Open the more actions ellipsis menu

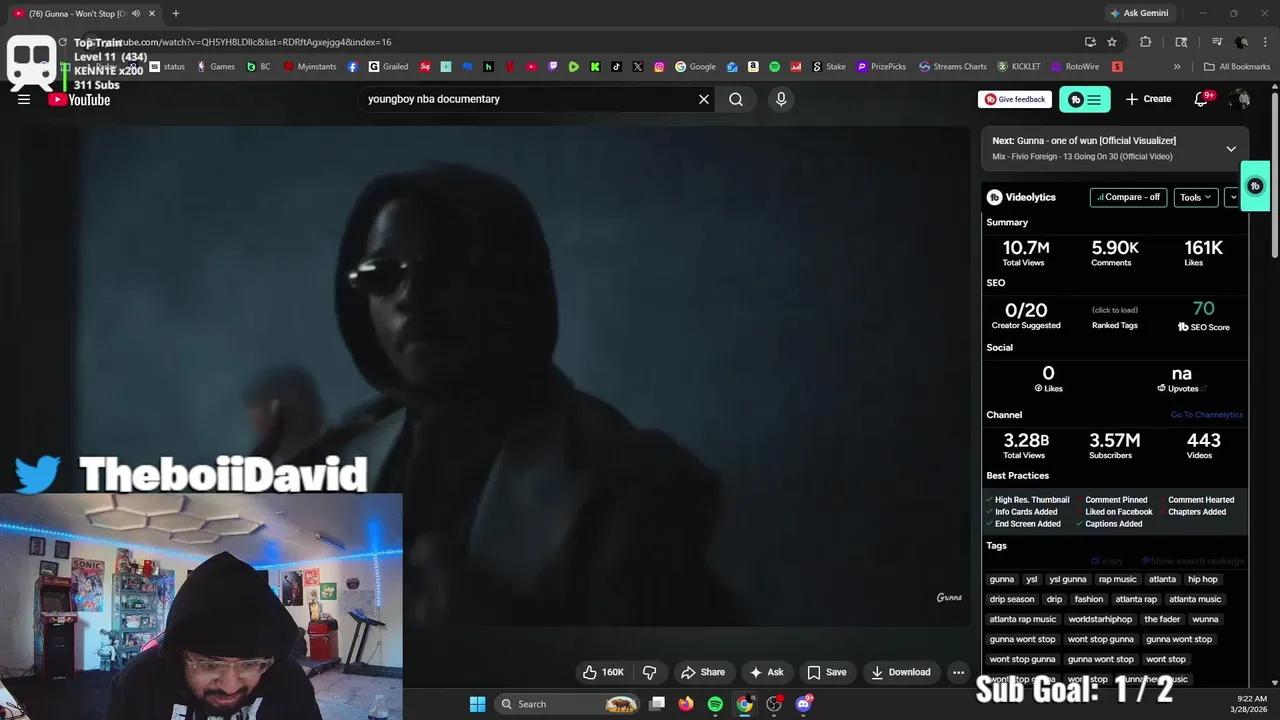958,672
